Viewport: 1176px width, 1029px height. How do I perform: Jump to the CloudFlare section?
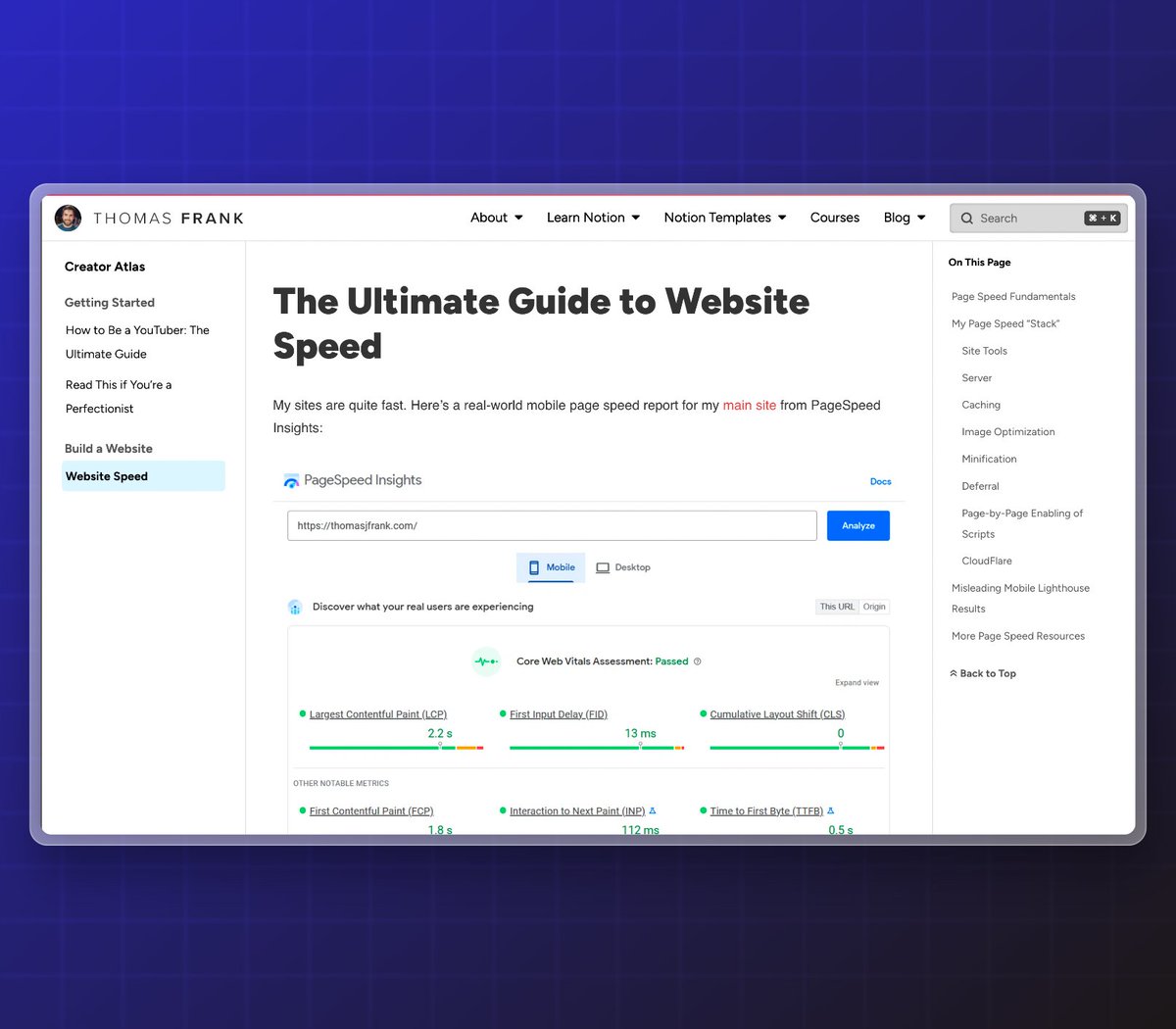(x=987, y=561)
